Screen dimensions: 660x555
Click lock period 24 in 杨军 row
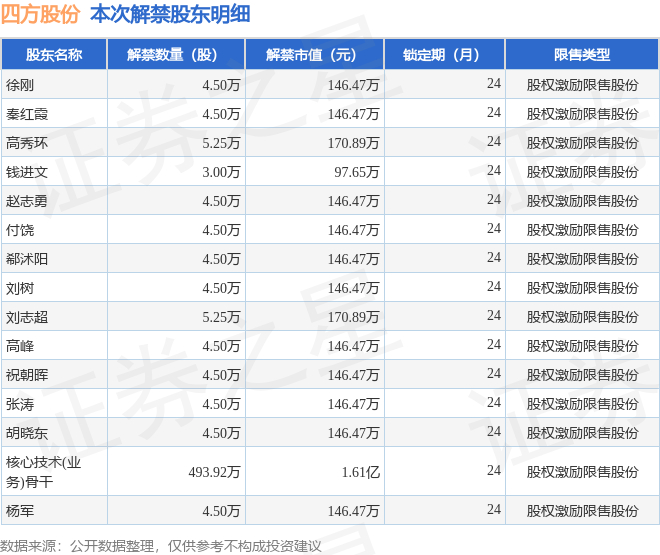pyautogui.click(x=494, y=509)
